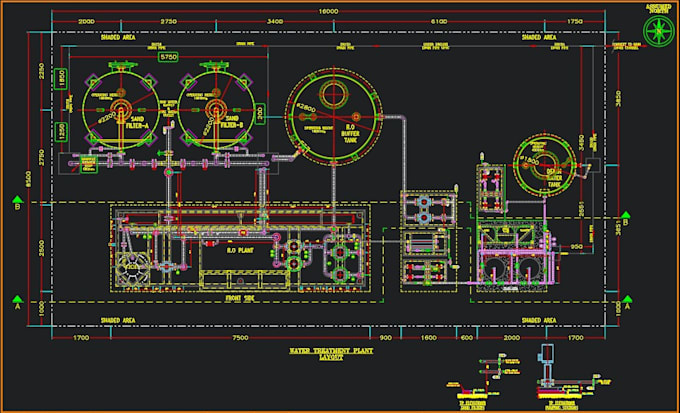Select the Ø1800 drain tank circle

pos(544,164)
